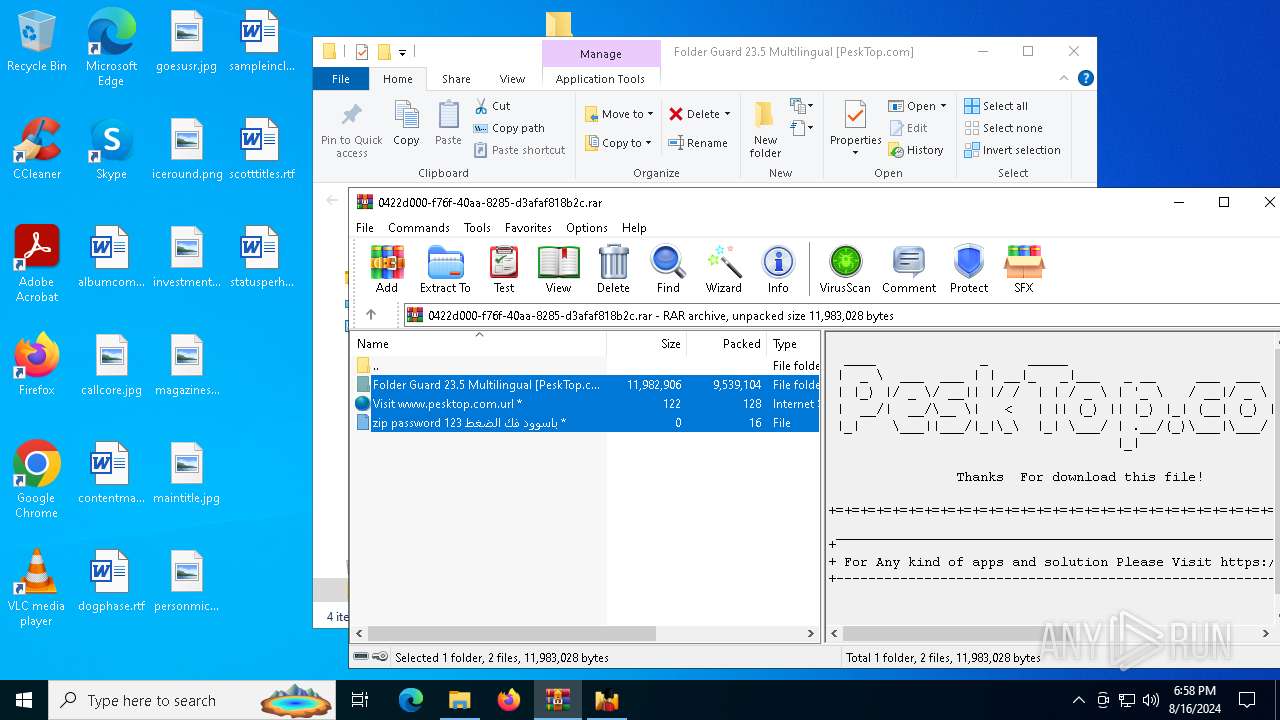Sort by the Name column header
This screenshot has width=1280, height=720.
(x=479, y=343)
